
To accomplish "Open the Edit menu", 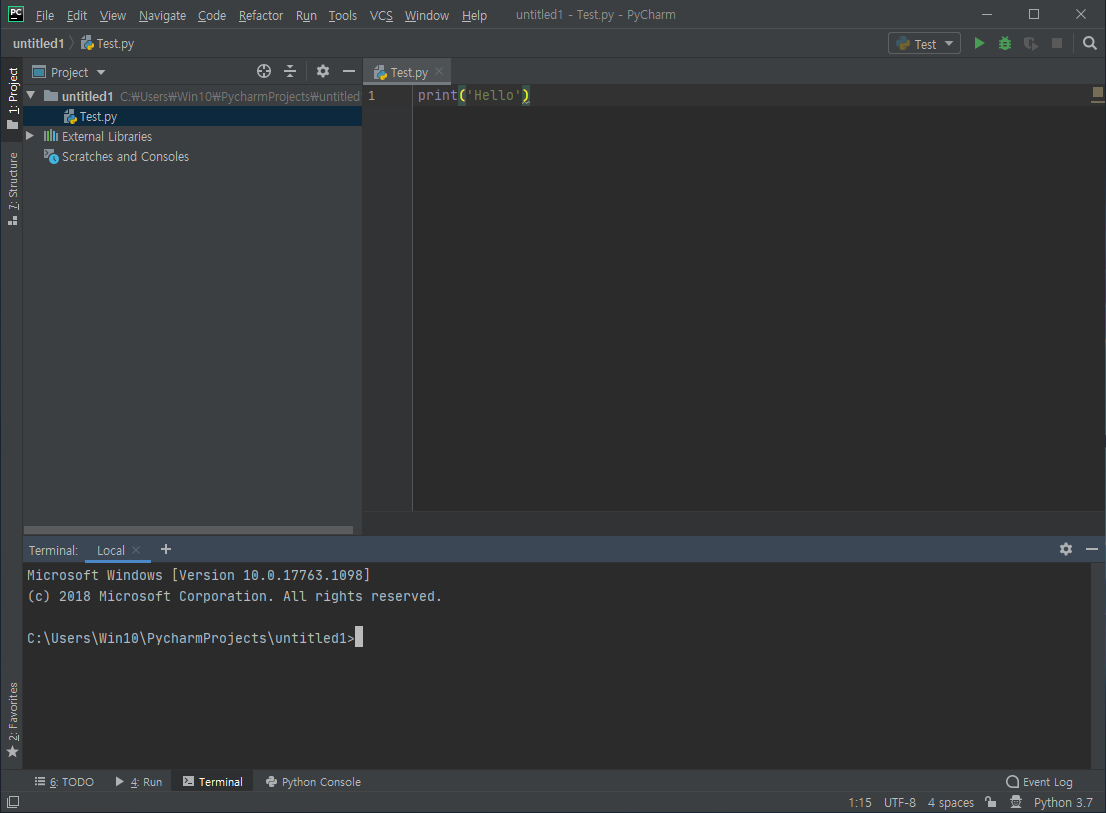I will pos(76,15).
